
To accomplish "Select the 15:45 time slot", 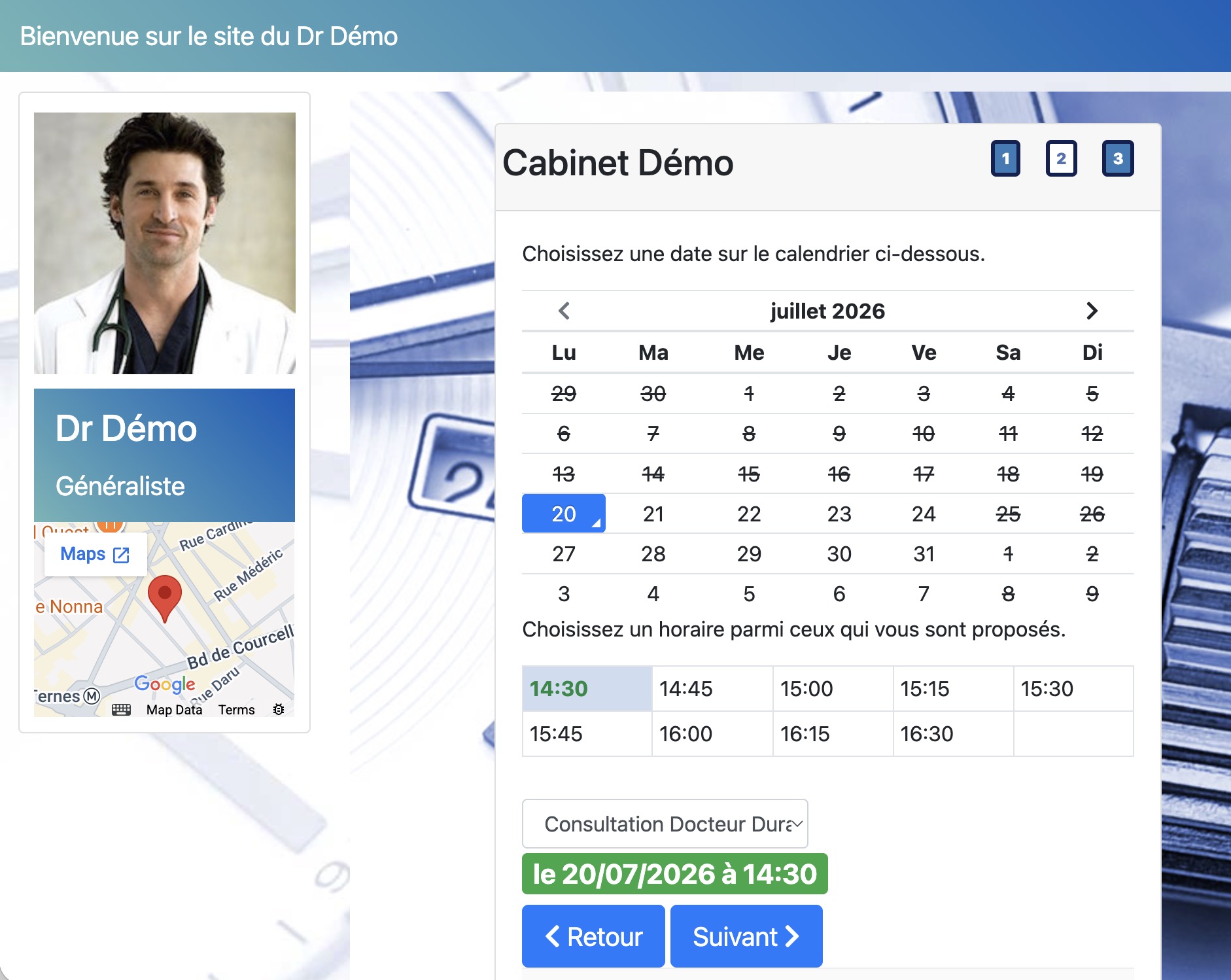I will click(587, 733).
